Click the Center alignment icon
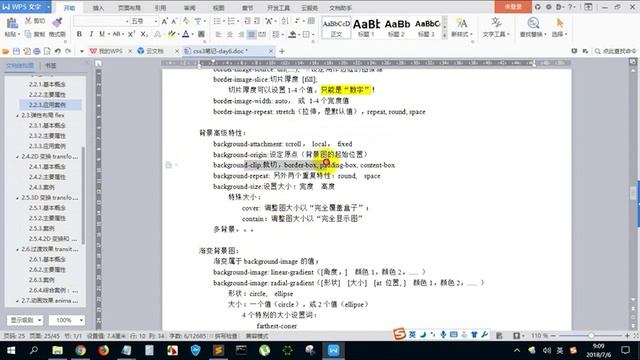 tap(230, 34)
